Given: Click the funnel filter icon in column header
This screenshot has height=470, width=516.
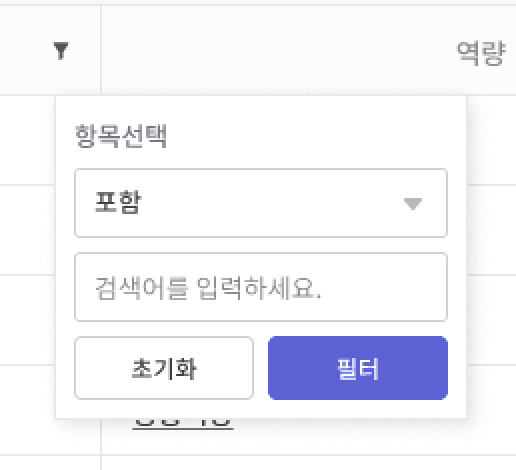Looking at the screenshot, I should (61, 51).
